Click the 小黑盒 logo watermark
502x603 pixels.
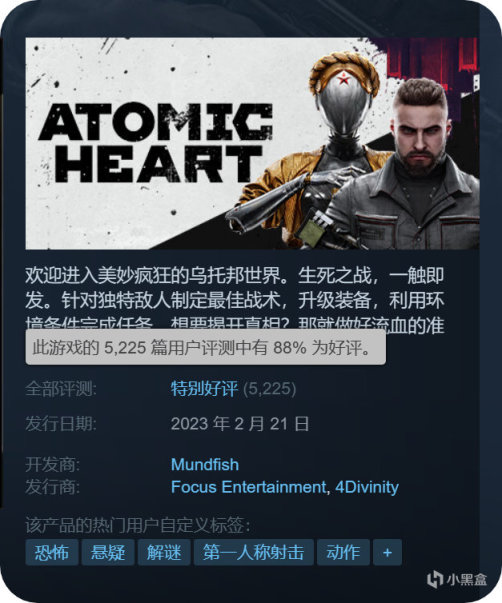457,579
